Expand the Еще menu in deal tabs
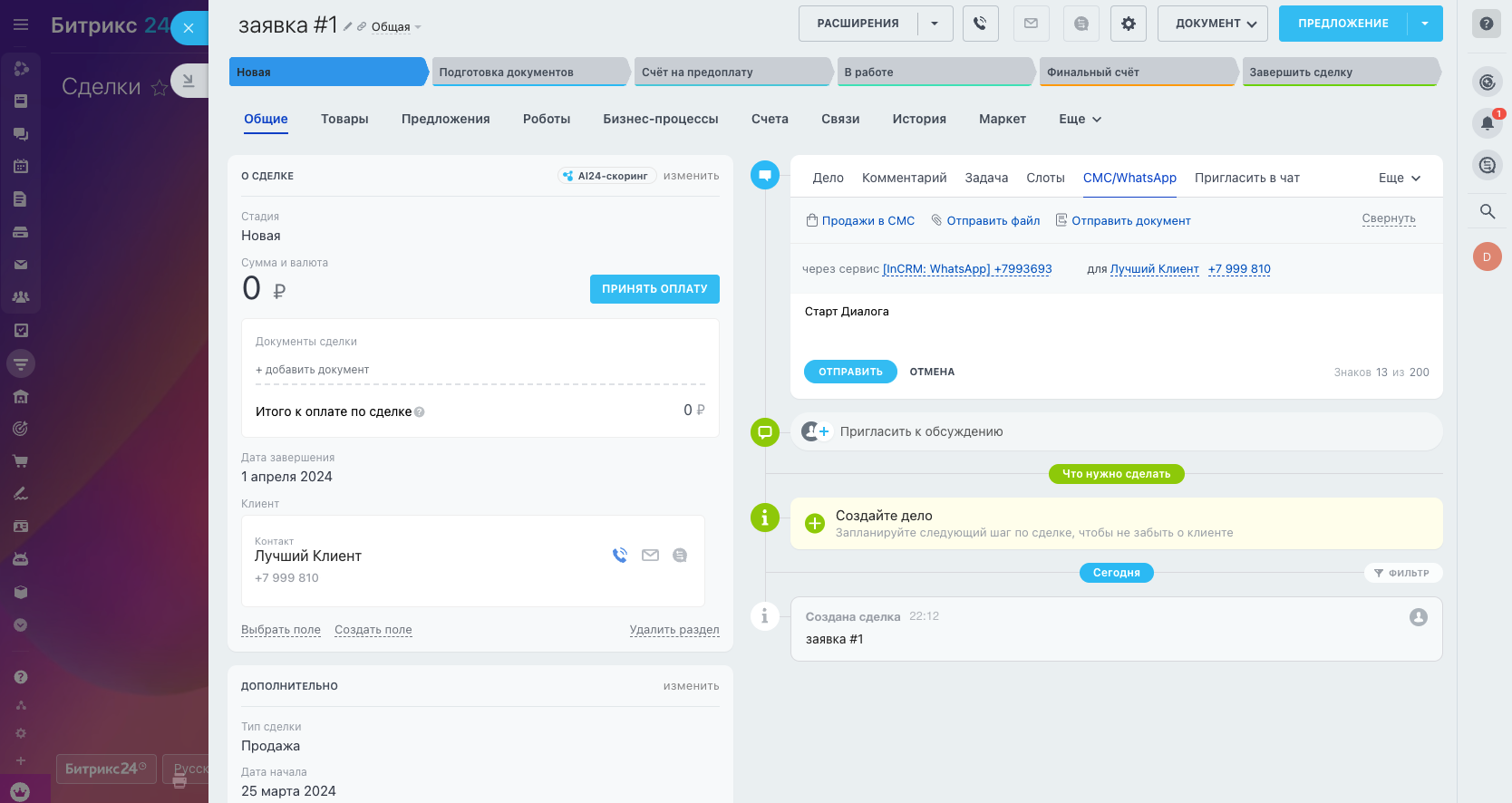This screenshot has width=1512, height=803. [x=1080, y=119]
